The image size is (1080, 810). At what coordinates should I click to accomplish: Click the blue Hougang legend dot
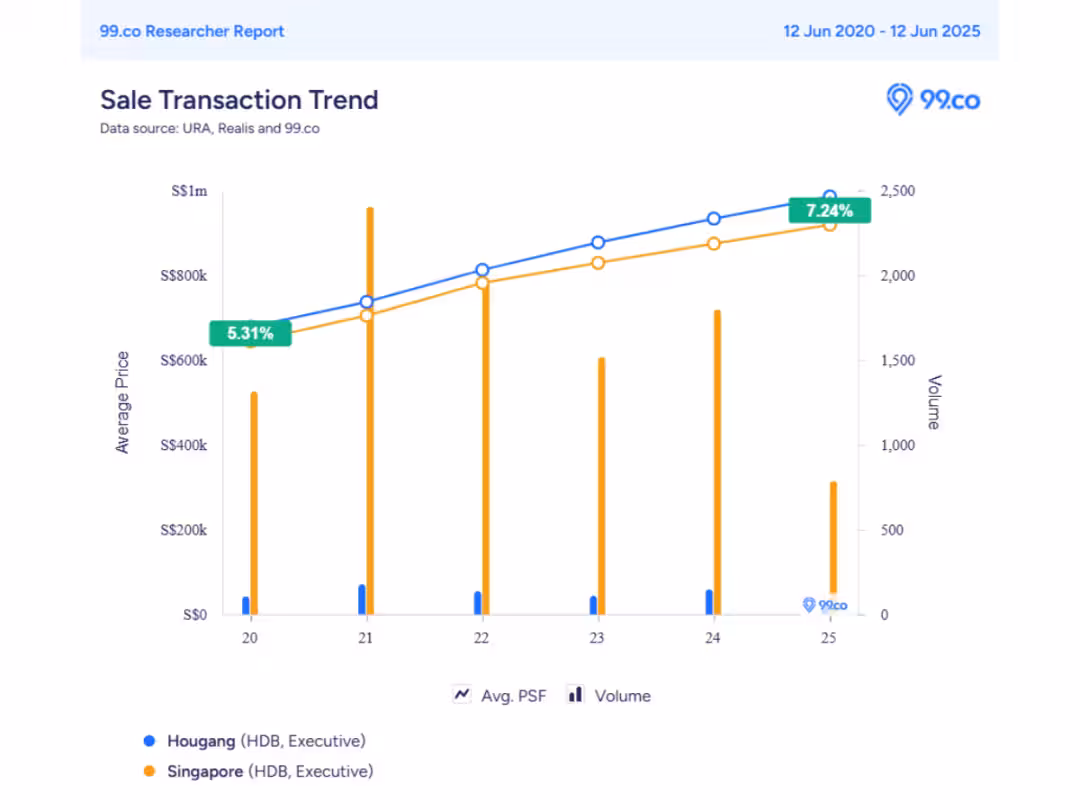149,741
